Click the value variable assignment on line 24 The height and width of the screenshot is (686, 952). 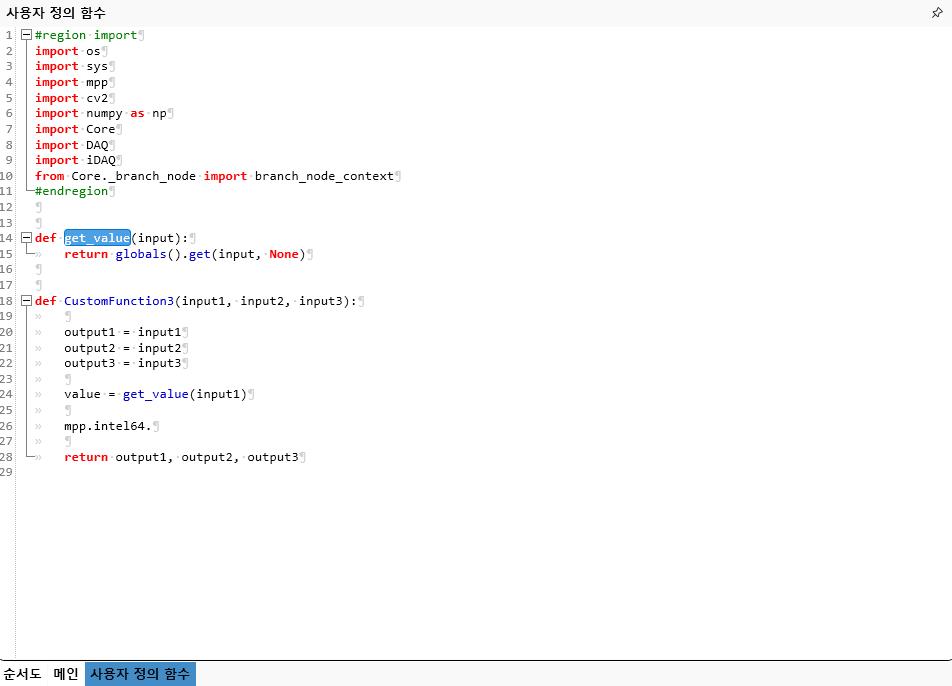pos(82,394)
